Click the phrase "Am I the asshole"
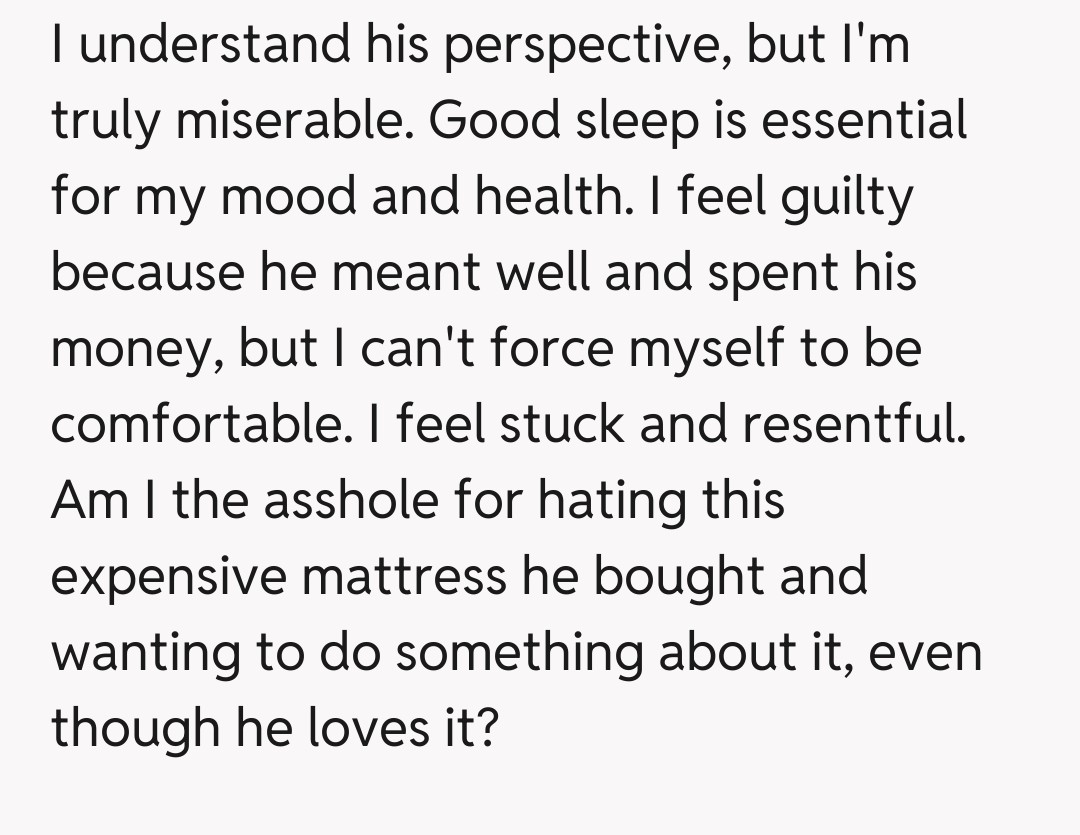The width and height of the screenshot is (1080, 835). [x=244, y=500]
